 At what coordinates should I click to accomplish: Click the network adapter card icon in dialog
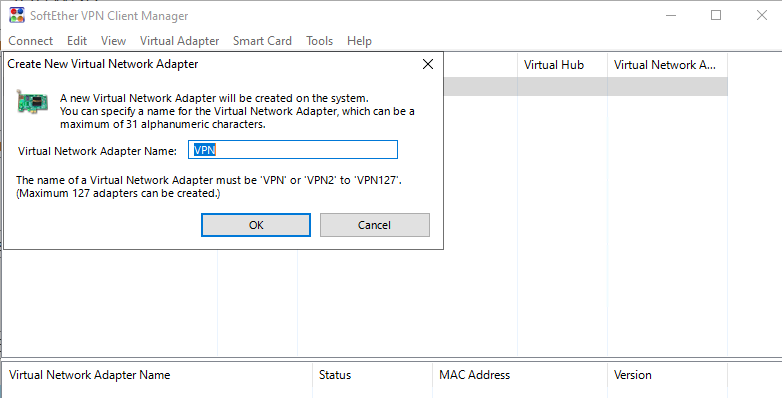tap(32, 102)
